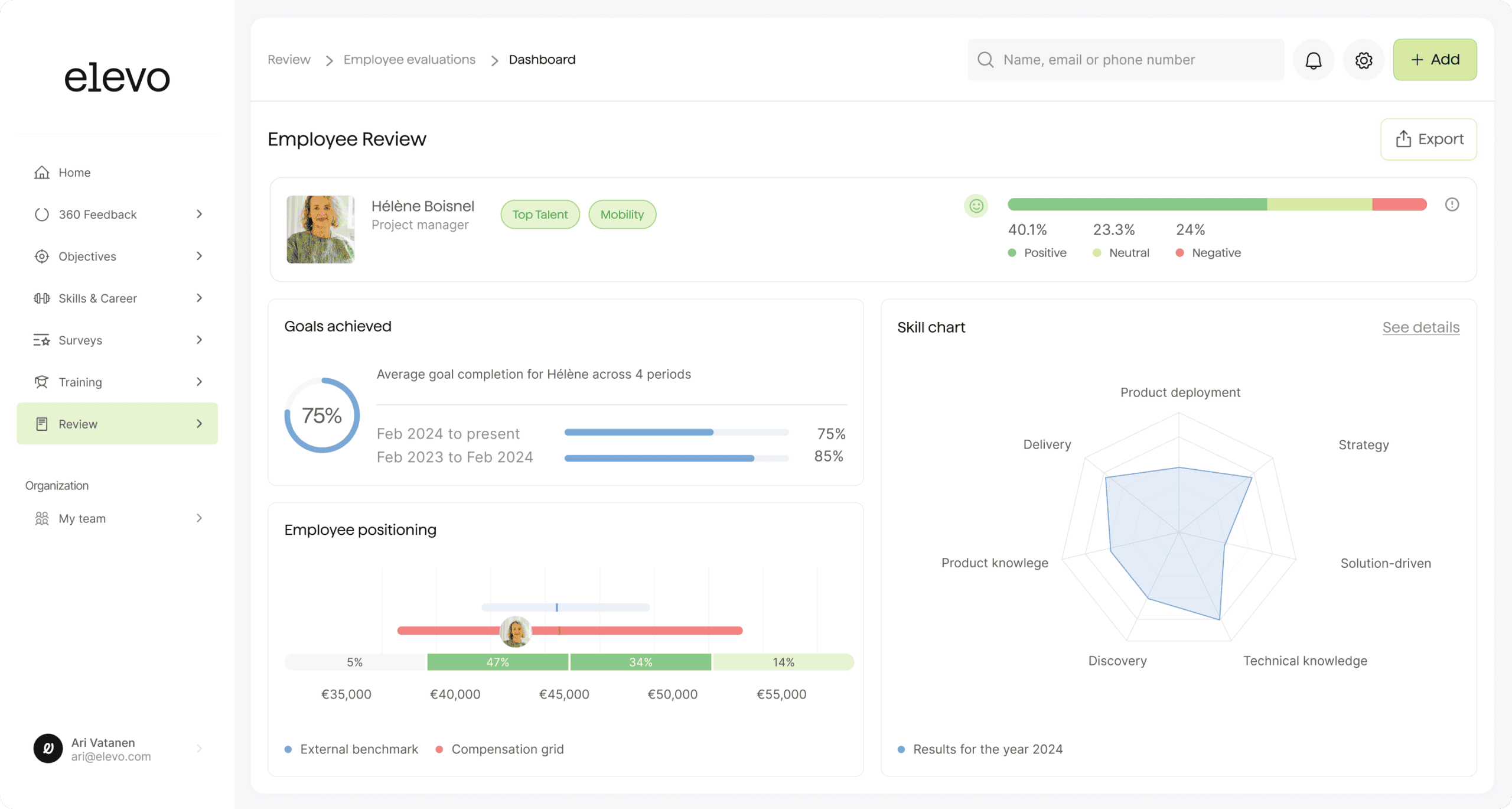
Task: Go to Employee evaluations breadcrumb
Action: [x=409, y=60]
